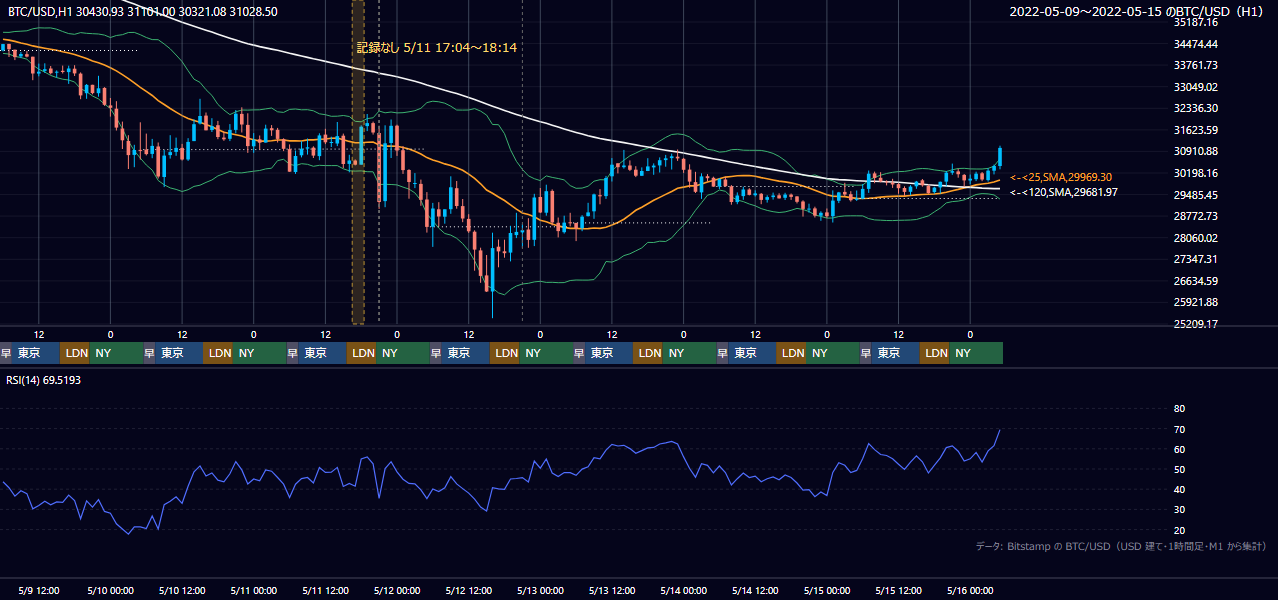Click RSI scale level 30
Image resolution: width=1278 pixels, height=600 pixels.
[x=1179, y=510]
